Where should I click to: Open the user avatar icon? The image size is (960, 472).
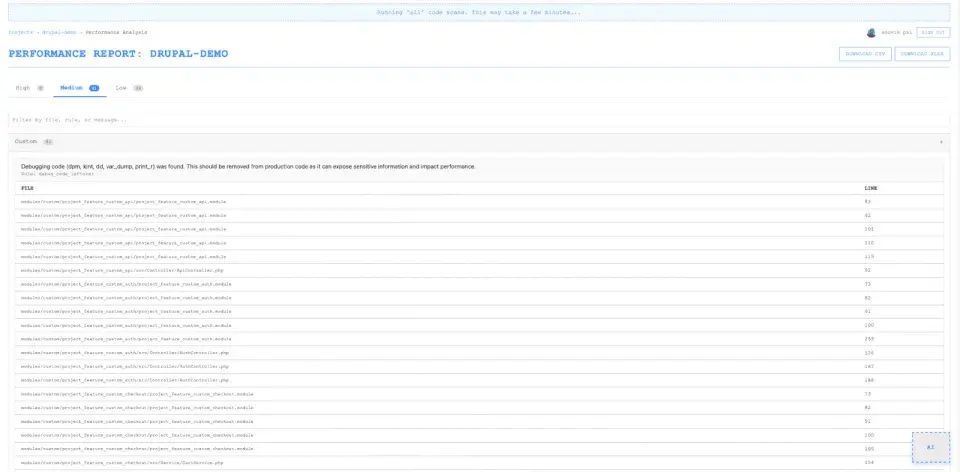coord(871,32)
